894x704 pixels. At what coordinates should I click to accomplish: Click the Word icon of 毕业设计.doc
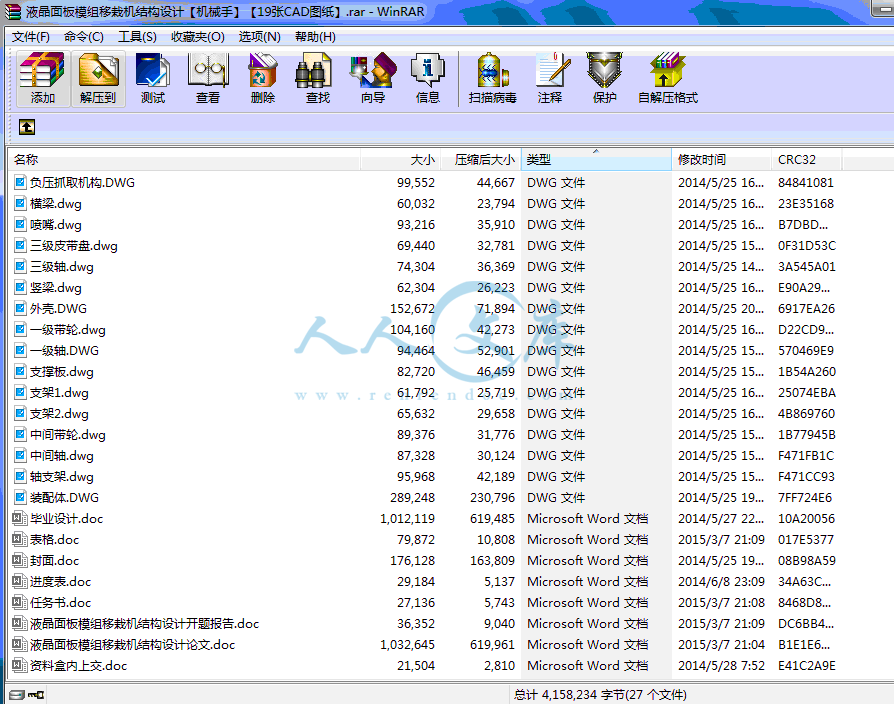(x=20, y=518)
